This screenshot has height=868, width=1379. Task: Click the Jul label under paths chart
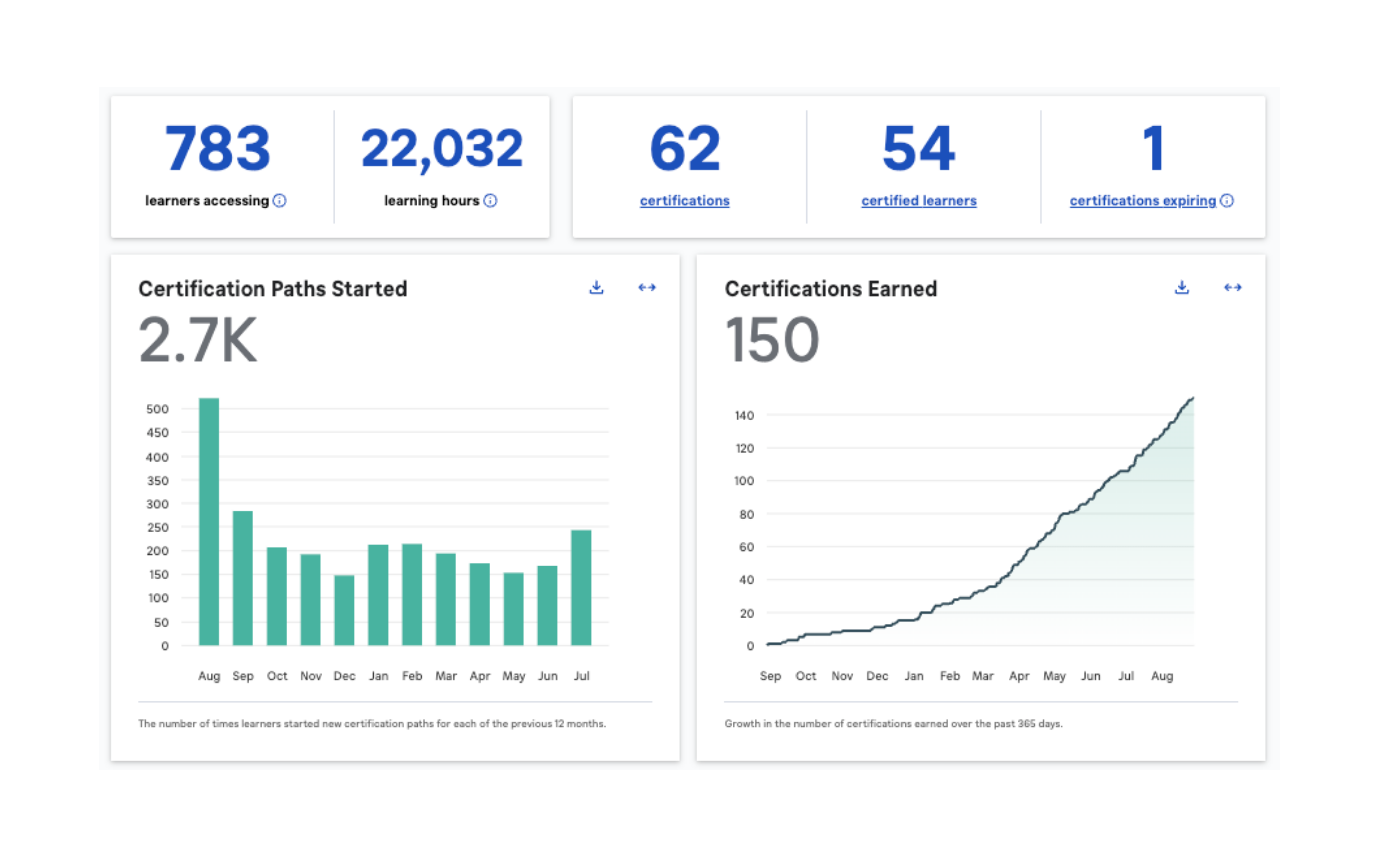581,676
